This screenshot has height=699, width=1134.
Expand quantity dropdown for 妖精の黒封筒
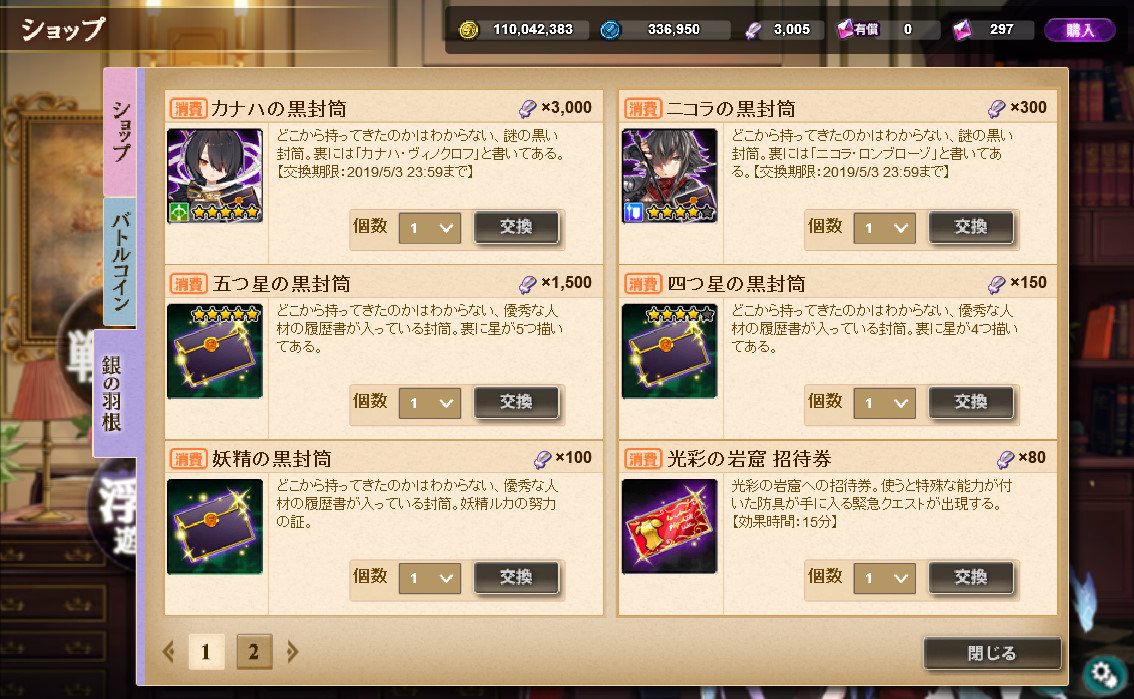pyautogui.click(x=430, y=578)
